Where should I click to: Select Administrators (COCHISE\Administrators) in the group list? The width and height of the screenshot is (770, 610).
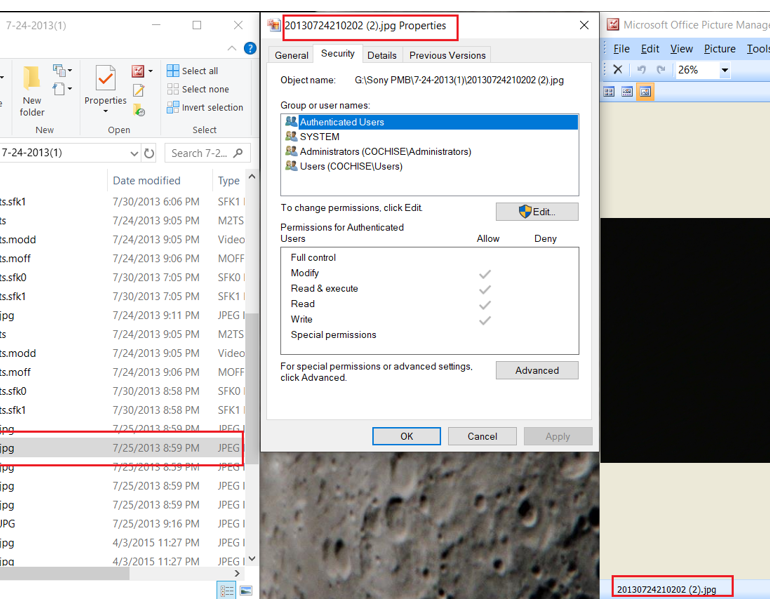click(384, 152)
